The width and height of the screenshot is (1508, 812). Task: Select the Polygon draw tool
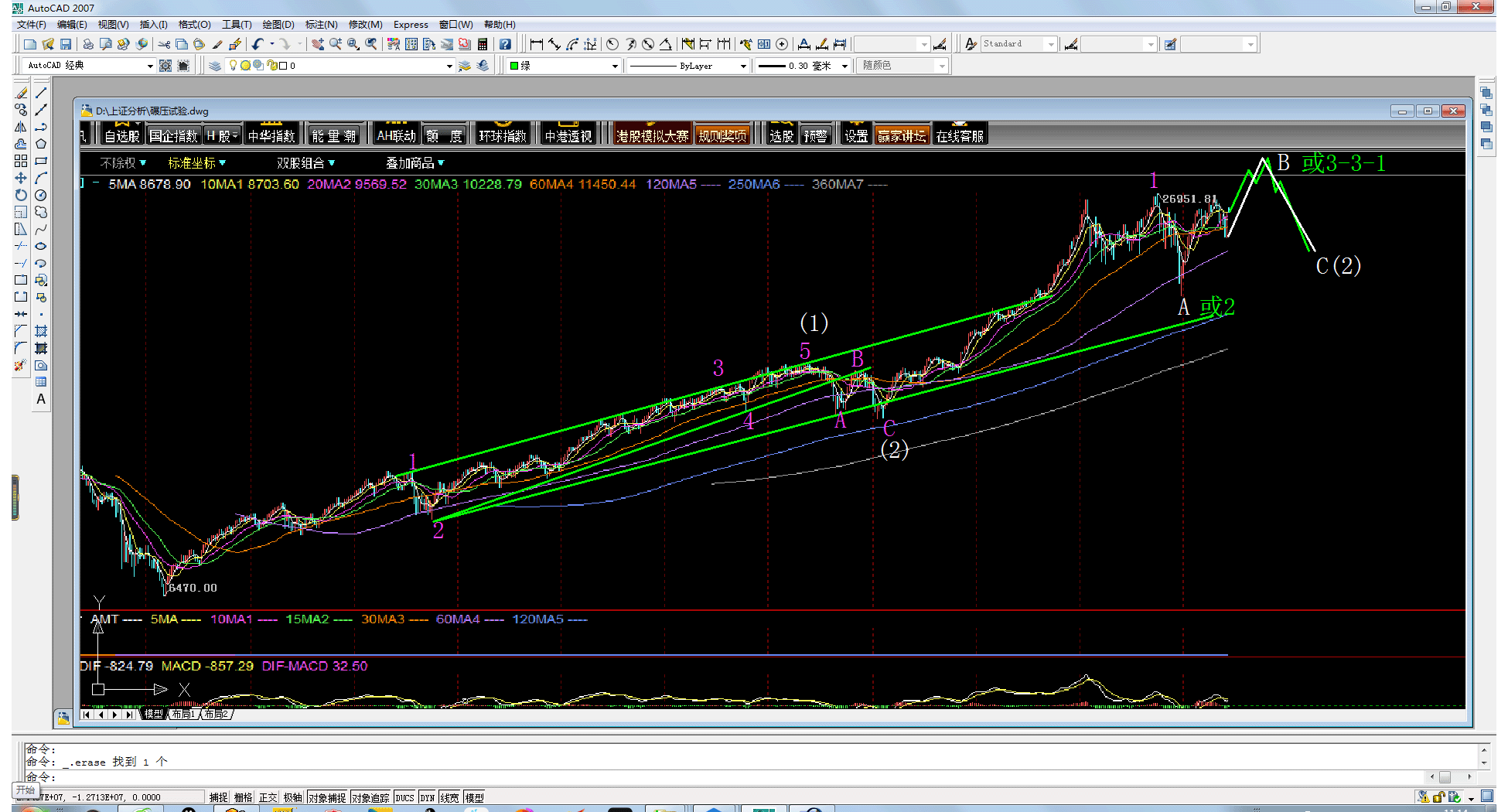pyautogui.click(x=41, y=144)
